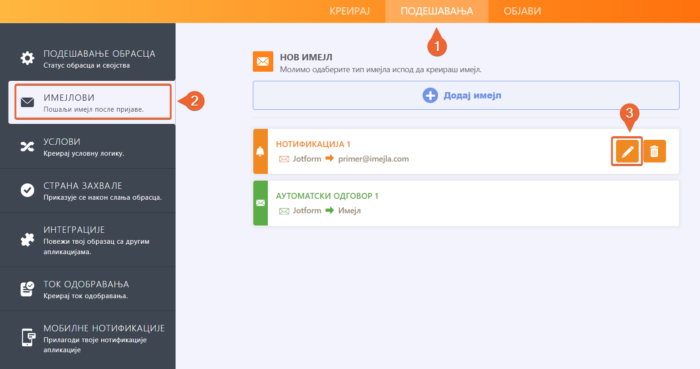Open МОБИЛНЕ НОТИФИКАЦИЈЕ section
This screenshot has height=369, width=700.
point(88,338)
